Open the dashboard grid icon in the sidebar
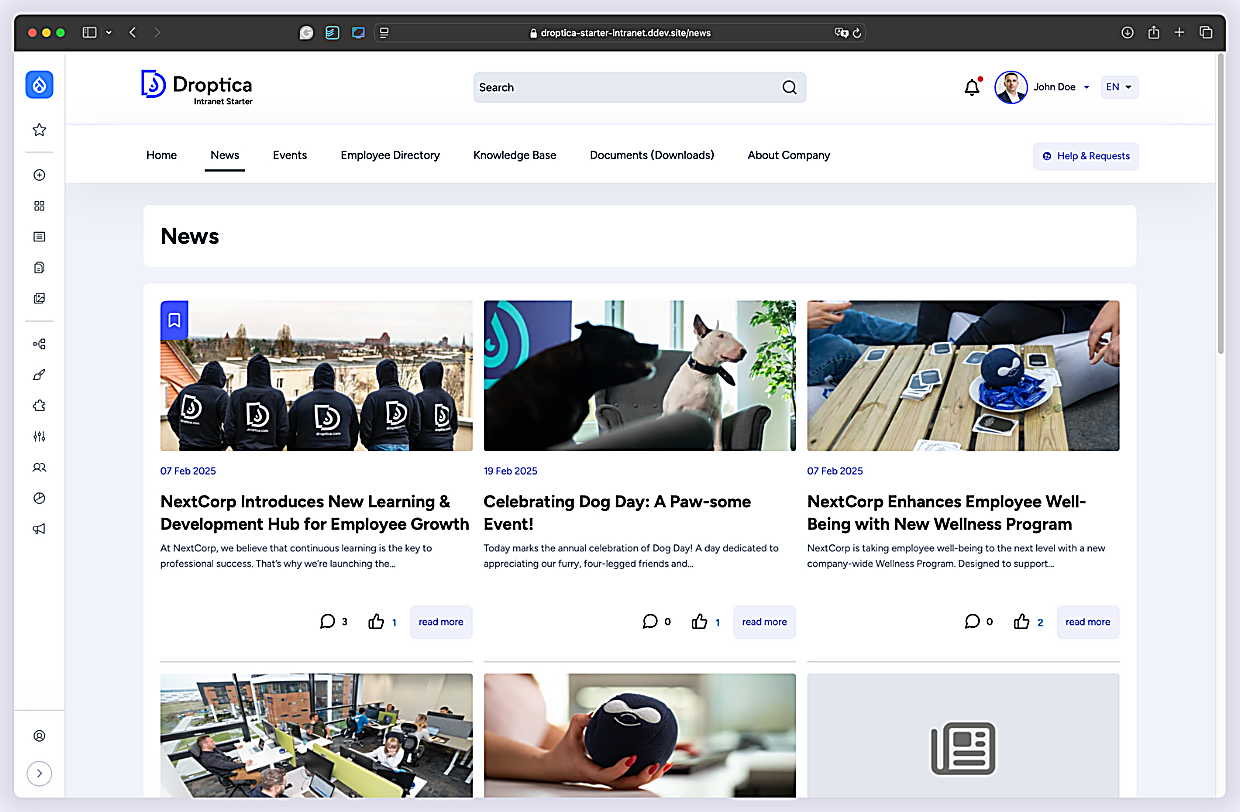The height and width of the screenshot is (812, 1240). (39, 206)
